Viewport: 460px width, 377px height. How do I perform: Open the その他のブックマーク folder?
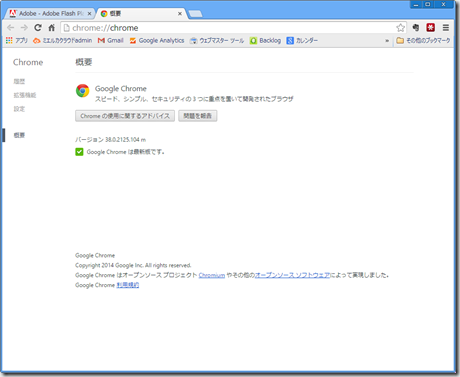click(423, 40)
